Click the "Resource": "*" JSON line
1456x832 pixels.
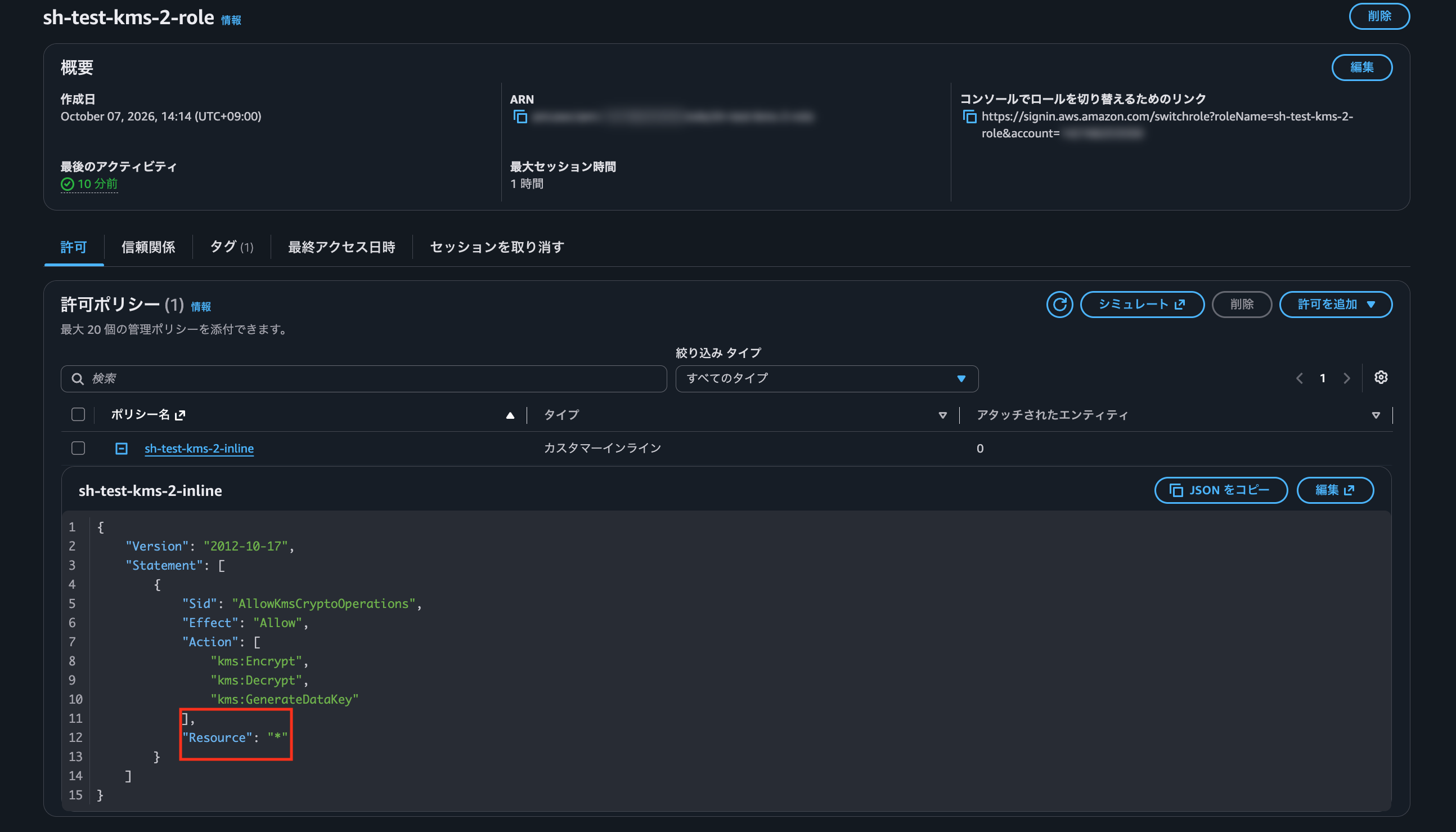click(x=235, y=738)
